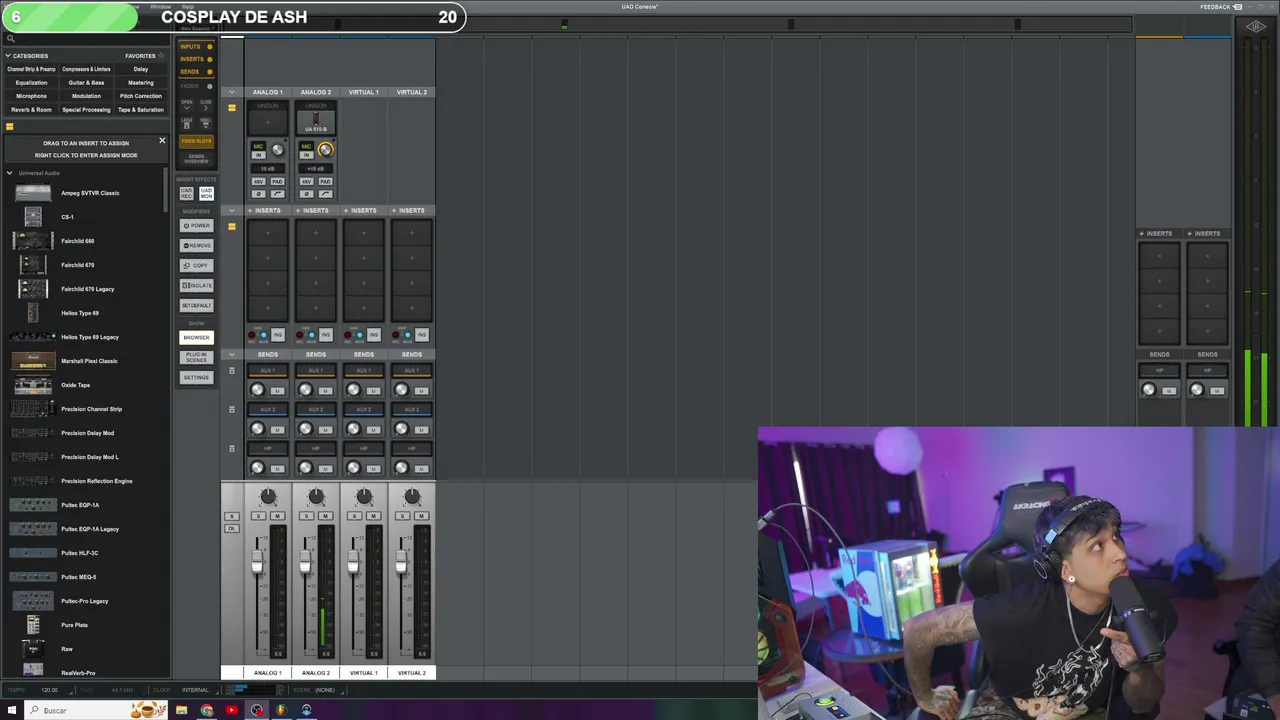Choose the Fairchild 660 plug-in icon
This screenshot has width=1280, height=720.
32,241
